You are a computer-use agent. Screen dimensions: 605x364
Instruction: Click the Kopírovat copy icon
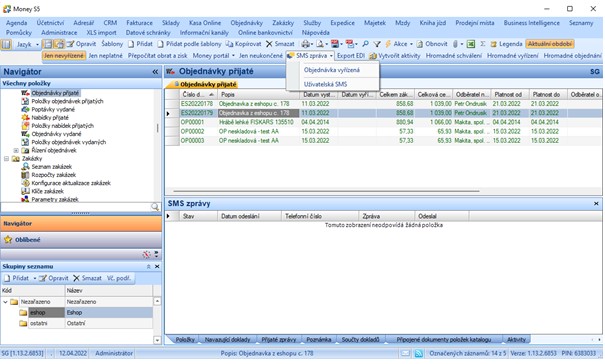coord(229,44)
